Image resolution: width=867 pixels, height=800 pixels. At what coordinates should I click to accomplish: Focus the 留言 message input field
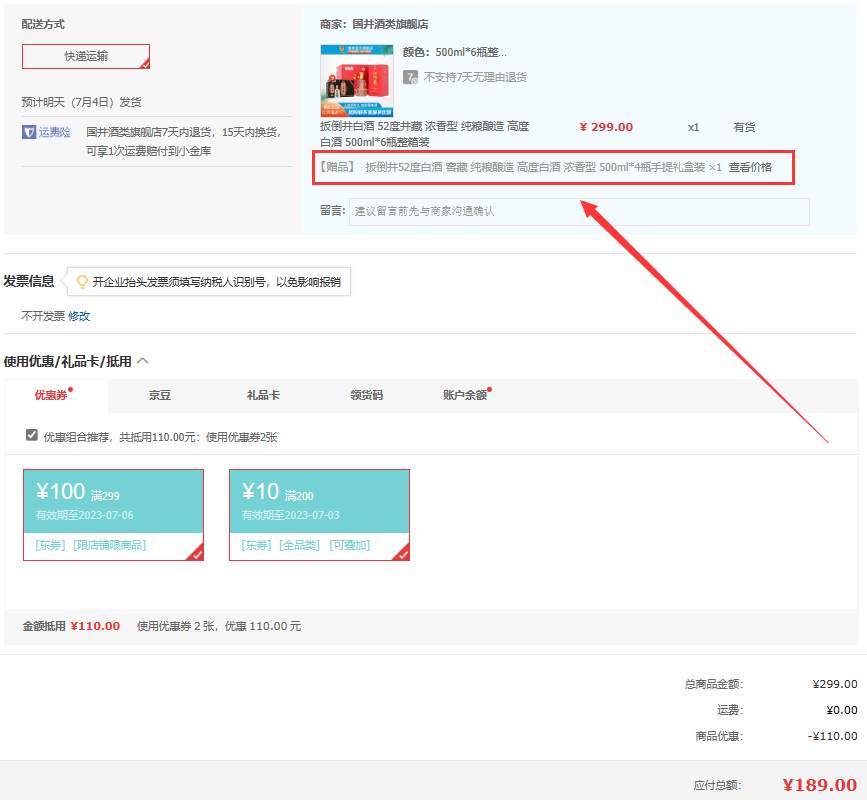tap(579, 212)
